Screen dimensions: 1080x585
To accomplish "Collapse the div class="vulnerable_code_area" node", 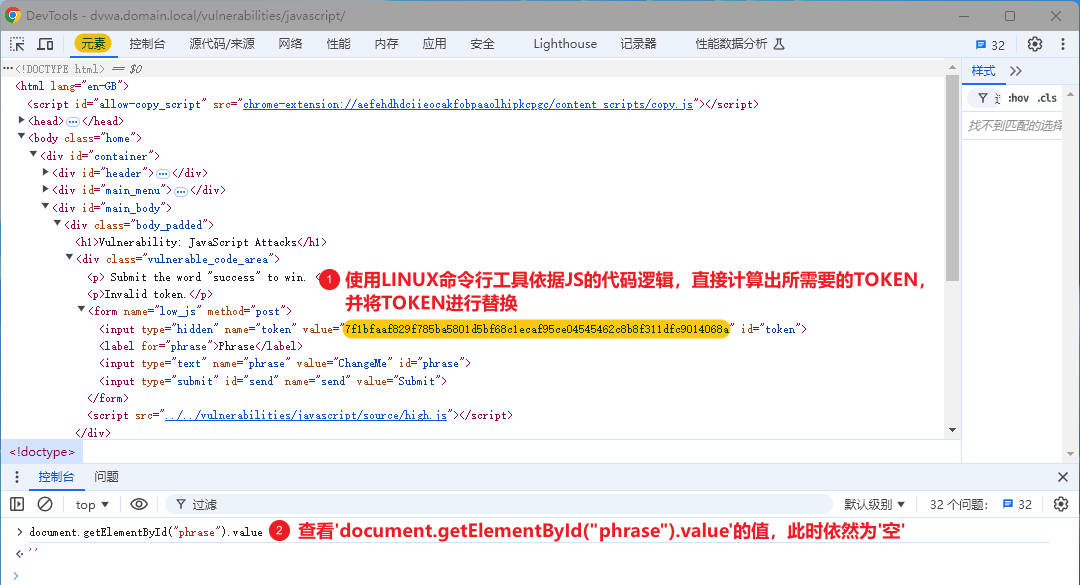I will [x=70, y=258].
